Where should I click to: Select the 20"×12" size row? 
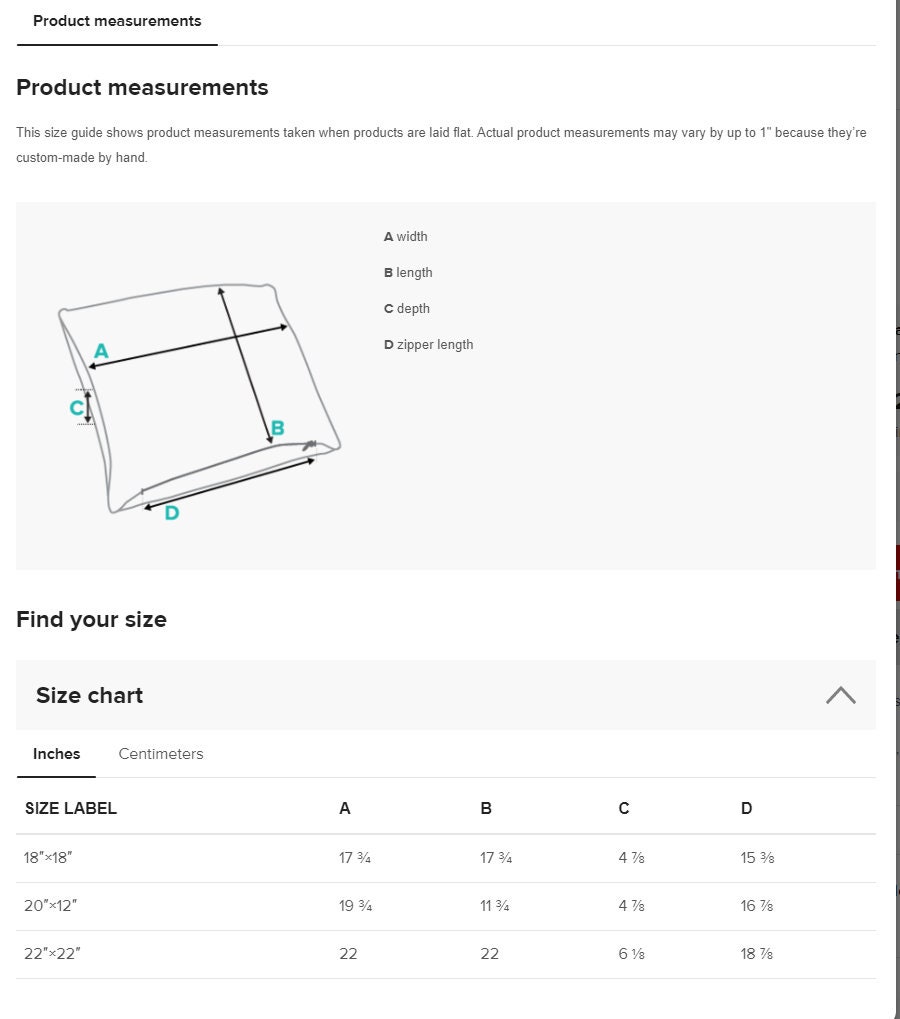pos(446,906)
